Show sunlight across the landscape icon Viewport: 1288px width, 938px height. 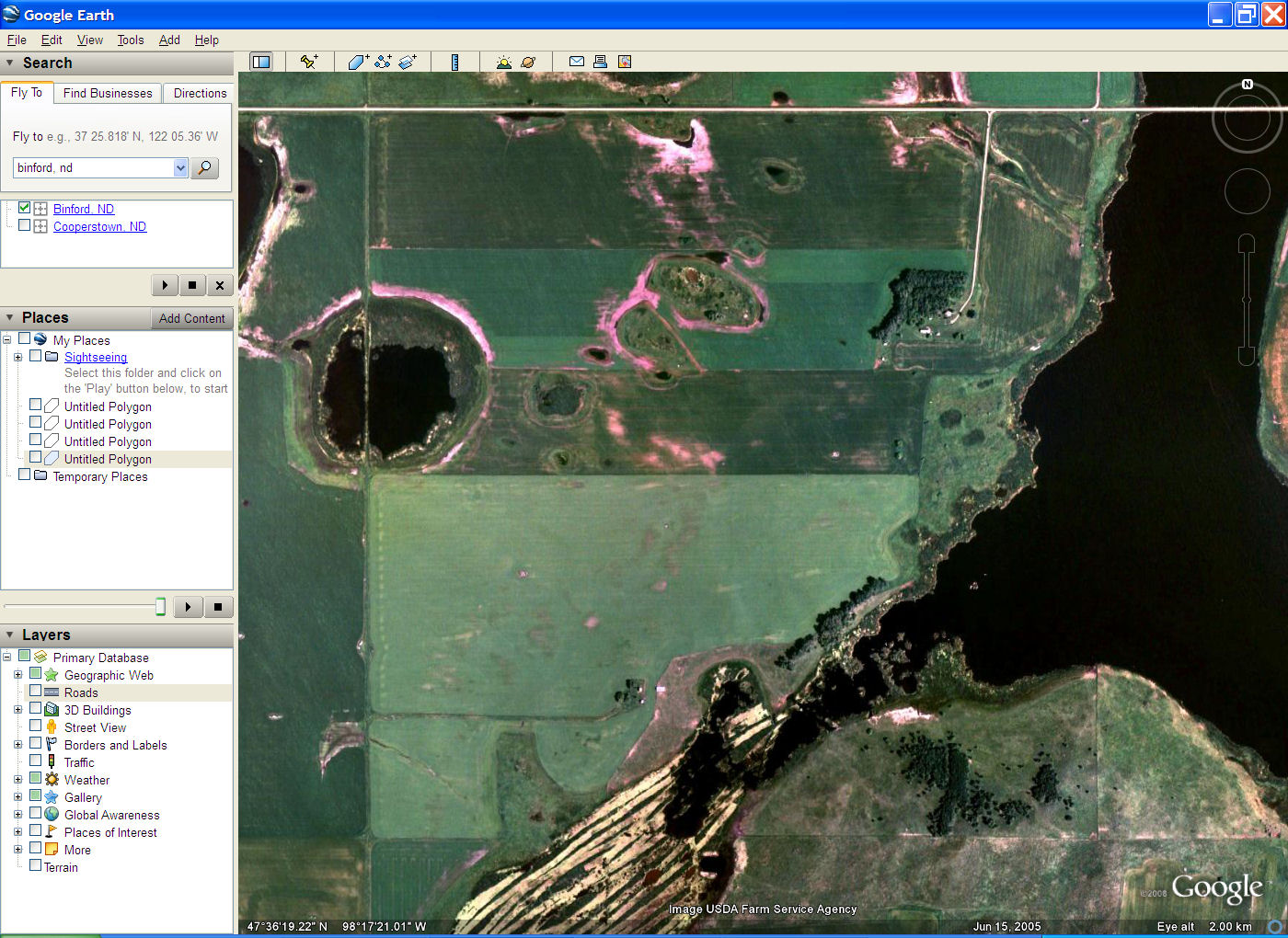(503, 62)
